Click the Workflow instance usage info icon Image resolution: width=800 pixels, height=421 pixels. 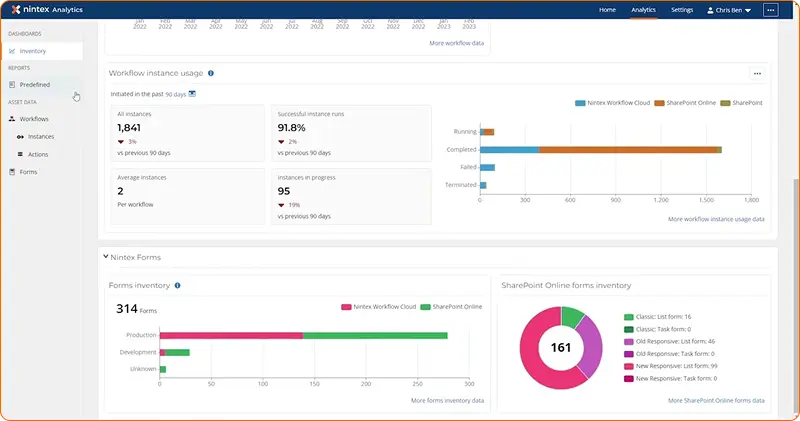pyautogui.click(x=211, y=73)
